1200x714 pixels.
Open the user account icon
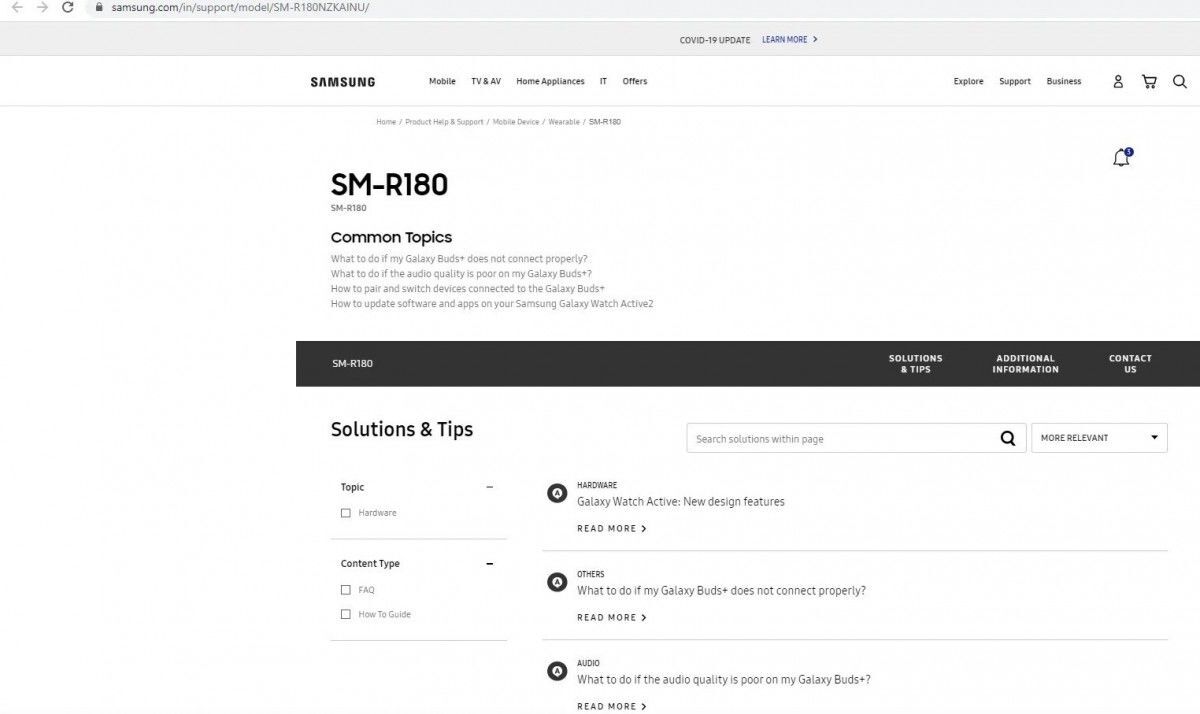1118,82
